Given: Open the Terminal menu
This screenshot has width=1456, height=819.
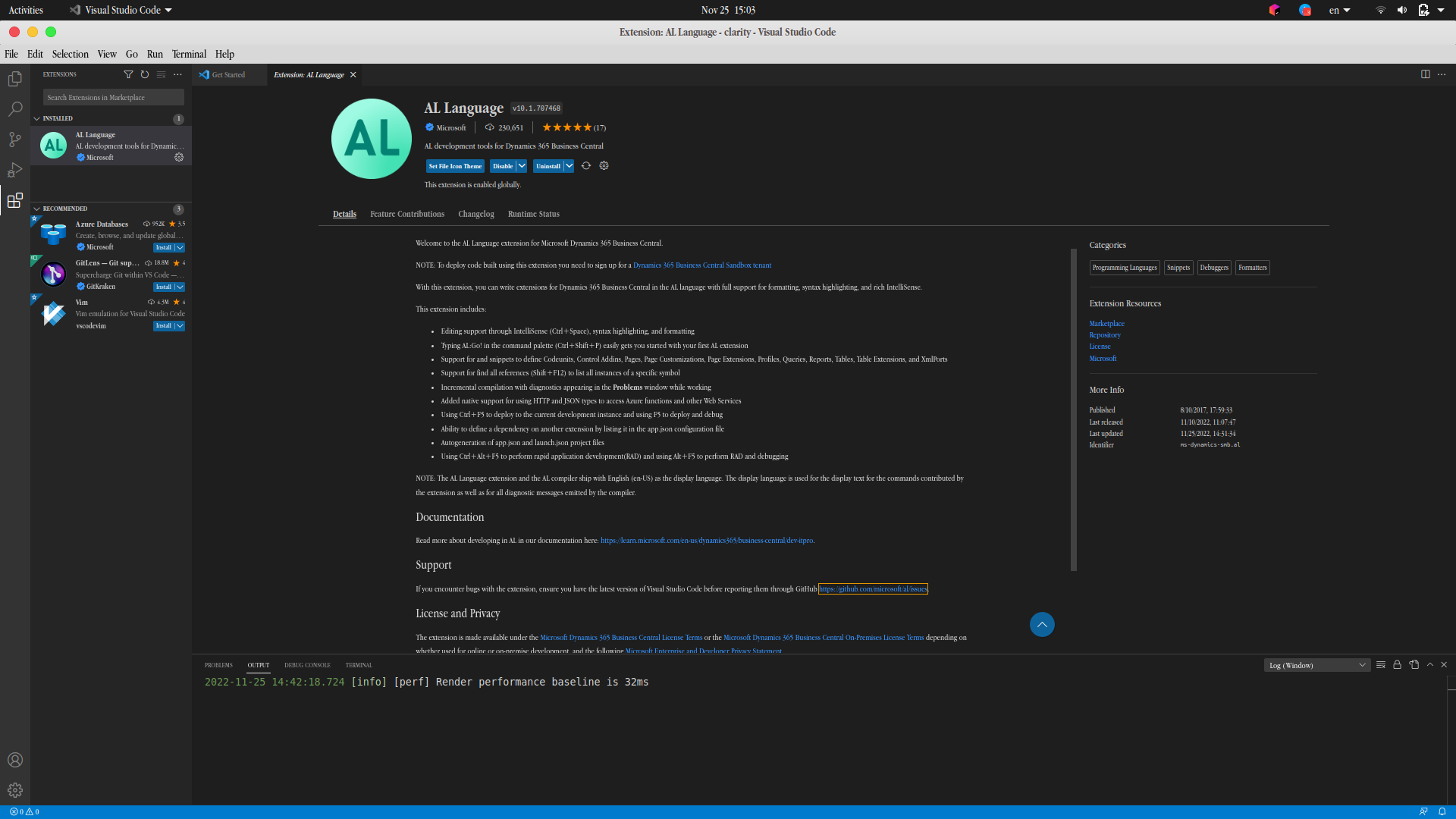Looking at the screenshot, I should [189, 54].
